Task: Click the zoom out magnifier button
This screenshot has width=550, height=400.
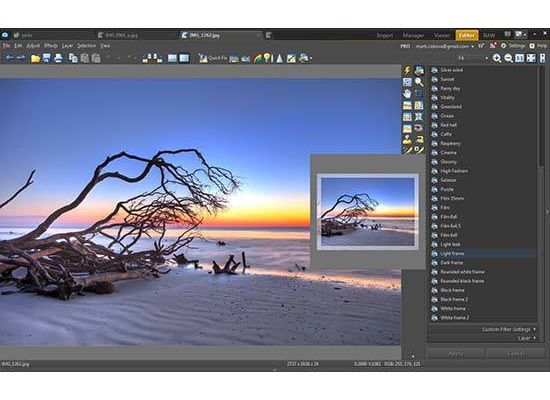Action: click(508, 58)
